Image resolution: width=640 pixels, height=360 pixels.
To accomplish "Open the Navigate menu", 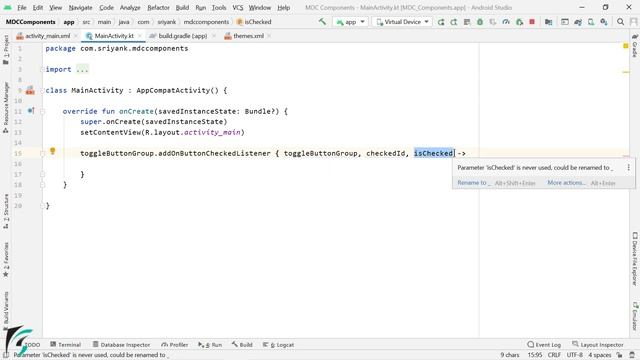I will 80,7.
